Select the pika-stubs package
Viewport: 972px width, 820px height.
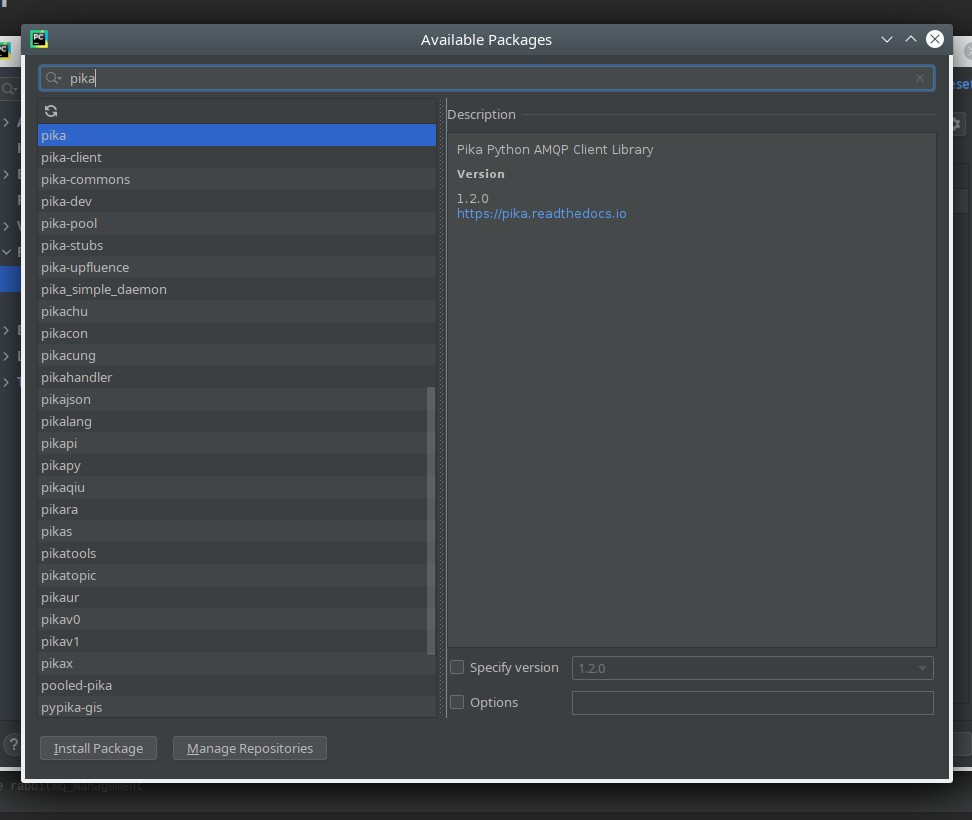click(237, 245)
